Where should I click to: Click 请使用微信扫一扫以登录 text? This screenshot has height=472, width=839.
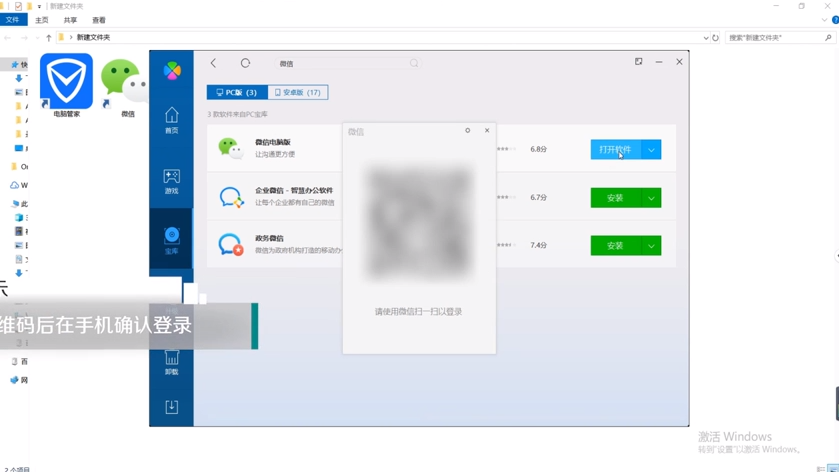tap(418, 311)
